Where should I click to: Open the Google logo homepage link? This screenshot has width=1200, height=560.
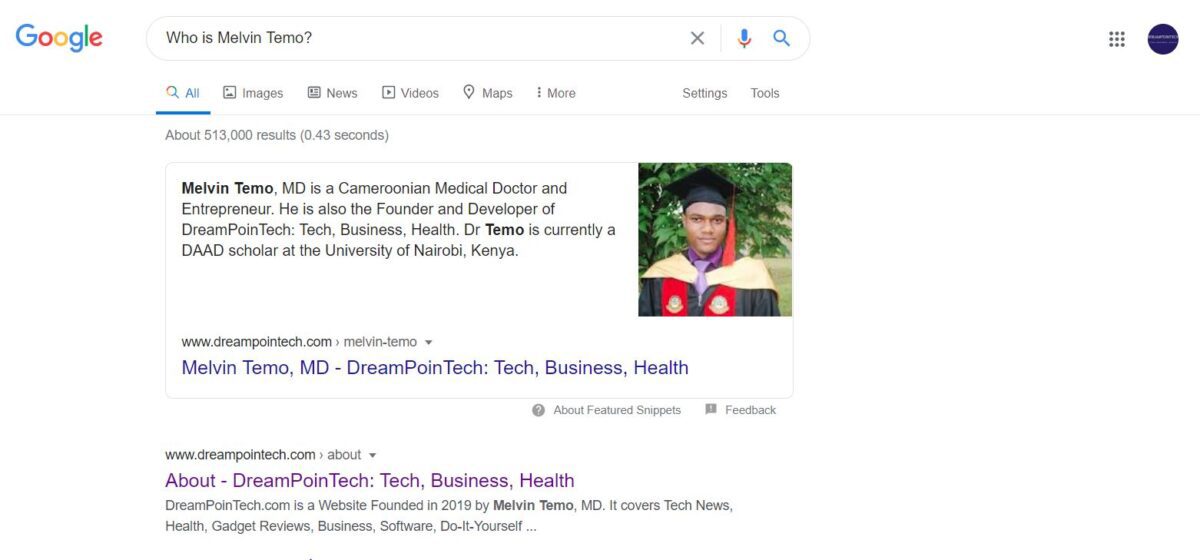point(59,38)
